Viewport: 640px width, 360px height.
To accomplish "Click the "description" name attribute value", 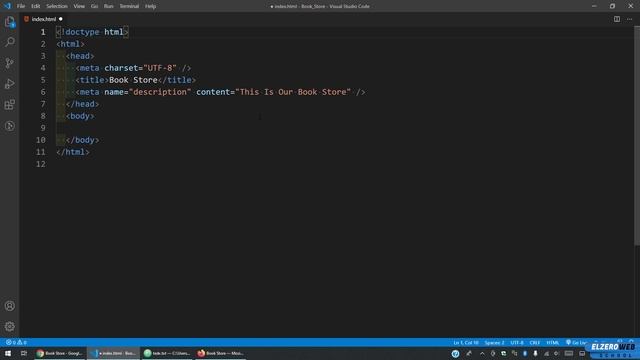I will pyautogui.click(x=160, y=92).
